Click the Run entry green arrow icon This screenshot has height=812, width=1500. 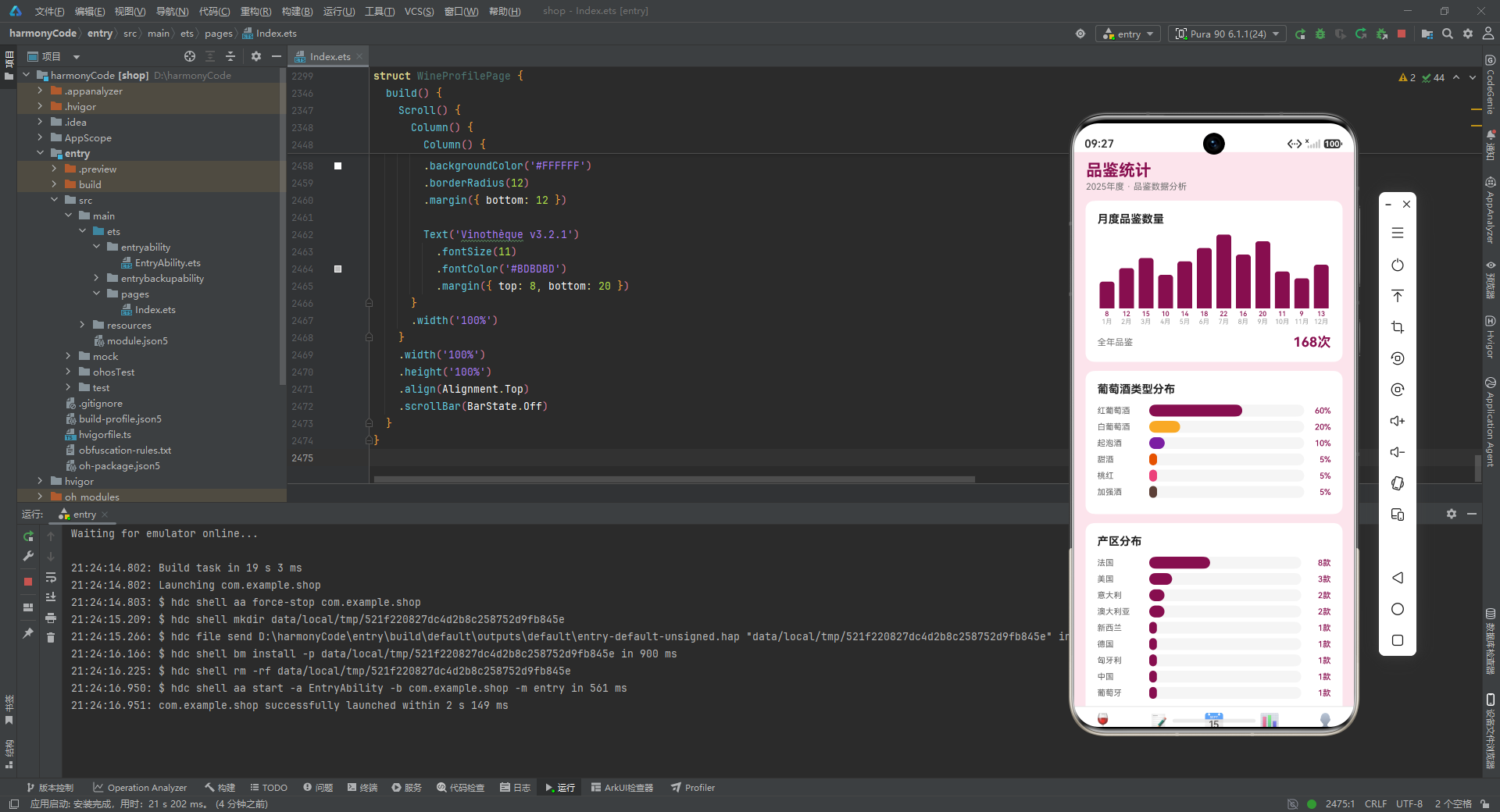tap(1300, 34)
